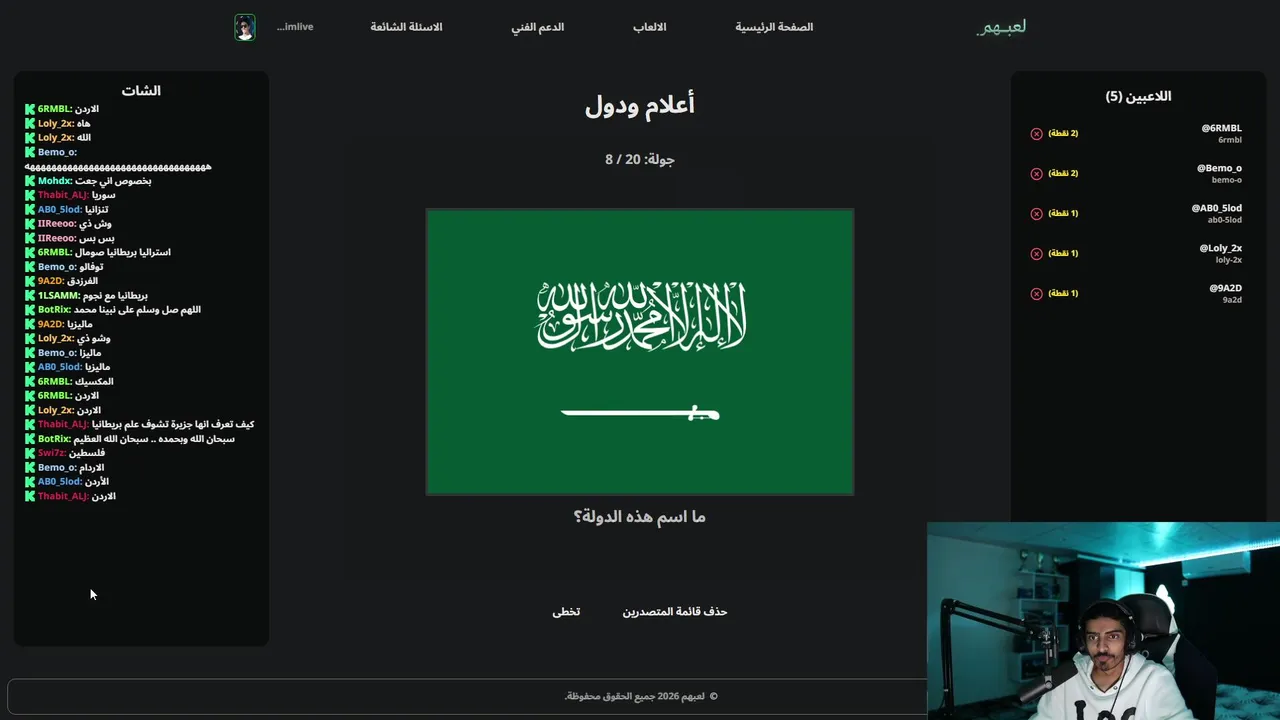This screenshot has height=720, width=1280.
Task: Click the Kick icon beside IIReeoo's وش ذي message
Action: point(30,224)
